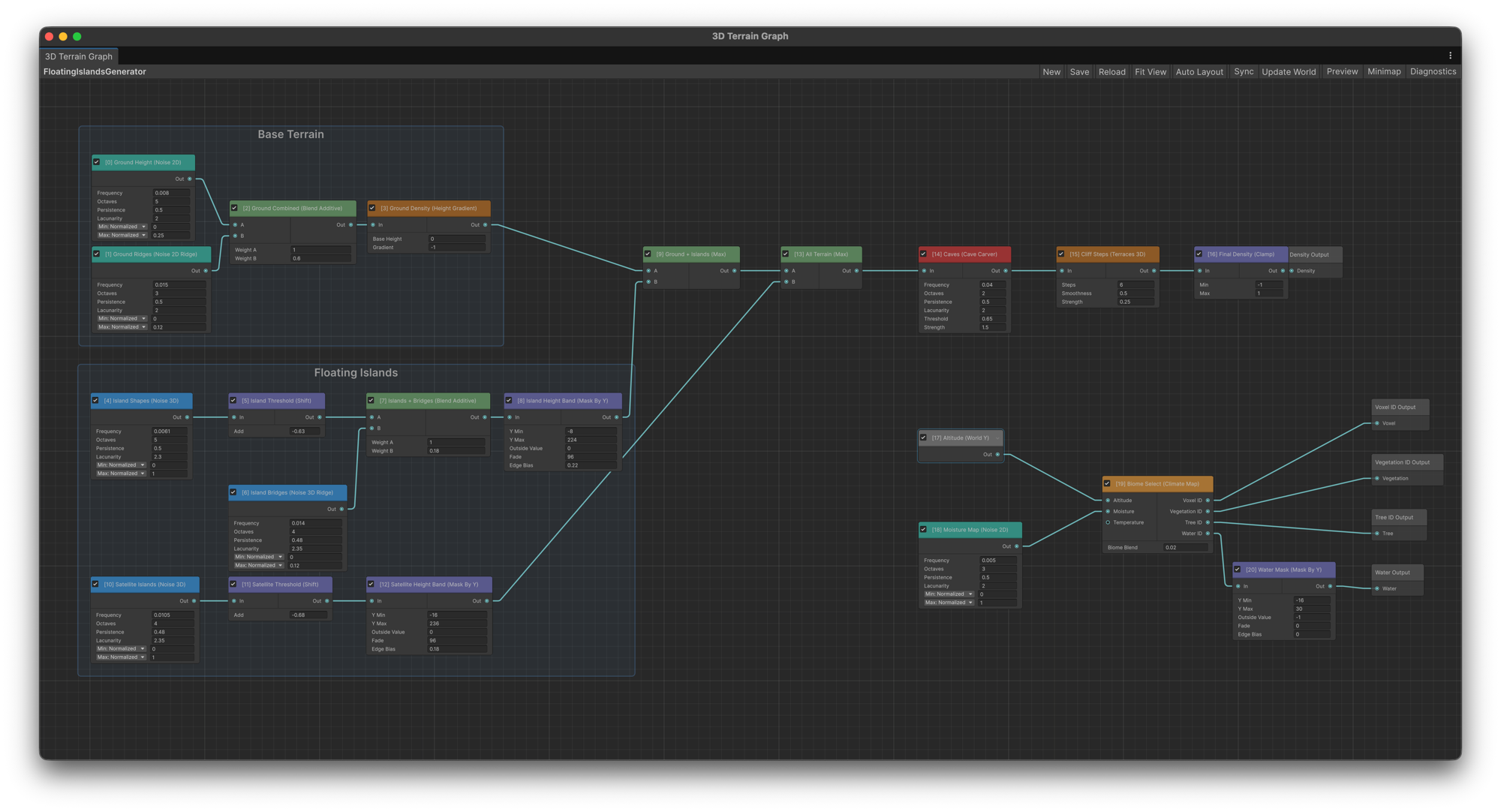
Task: Click Reload in the toolbar
Action: [1111, 72]
